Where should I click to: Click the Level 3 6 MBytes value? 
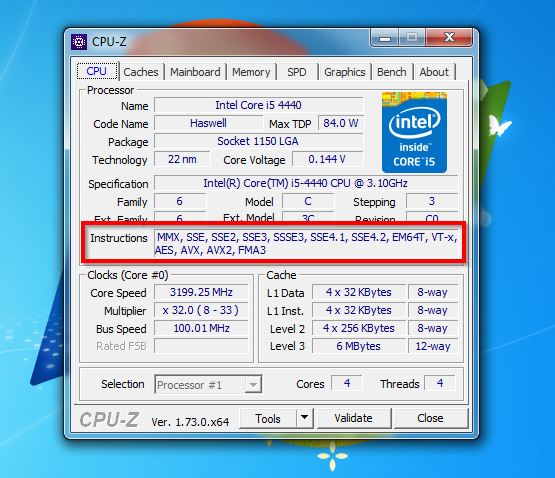[359, 346]
